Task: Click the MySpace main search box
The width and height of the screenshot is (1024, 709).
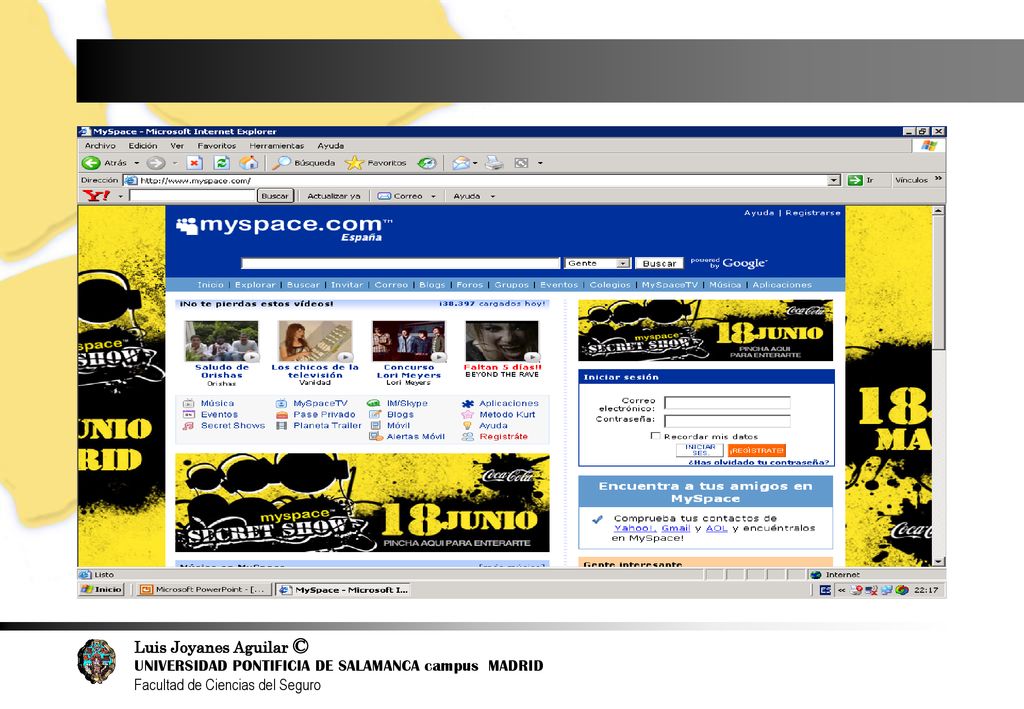Action: click(400, 263)
